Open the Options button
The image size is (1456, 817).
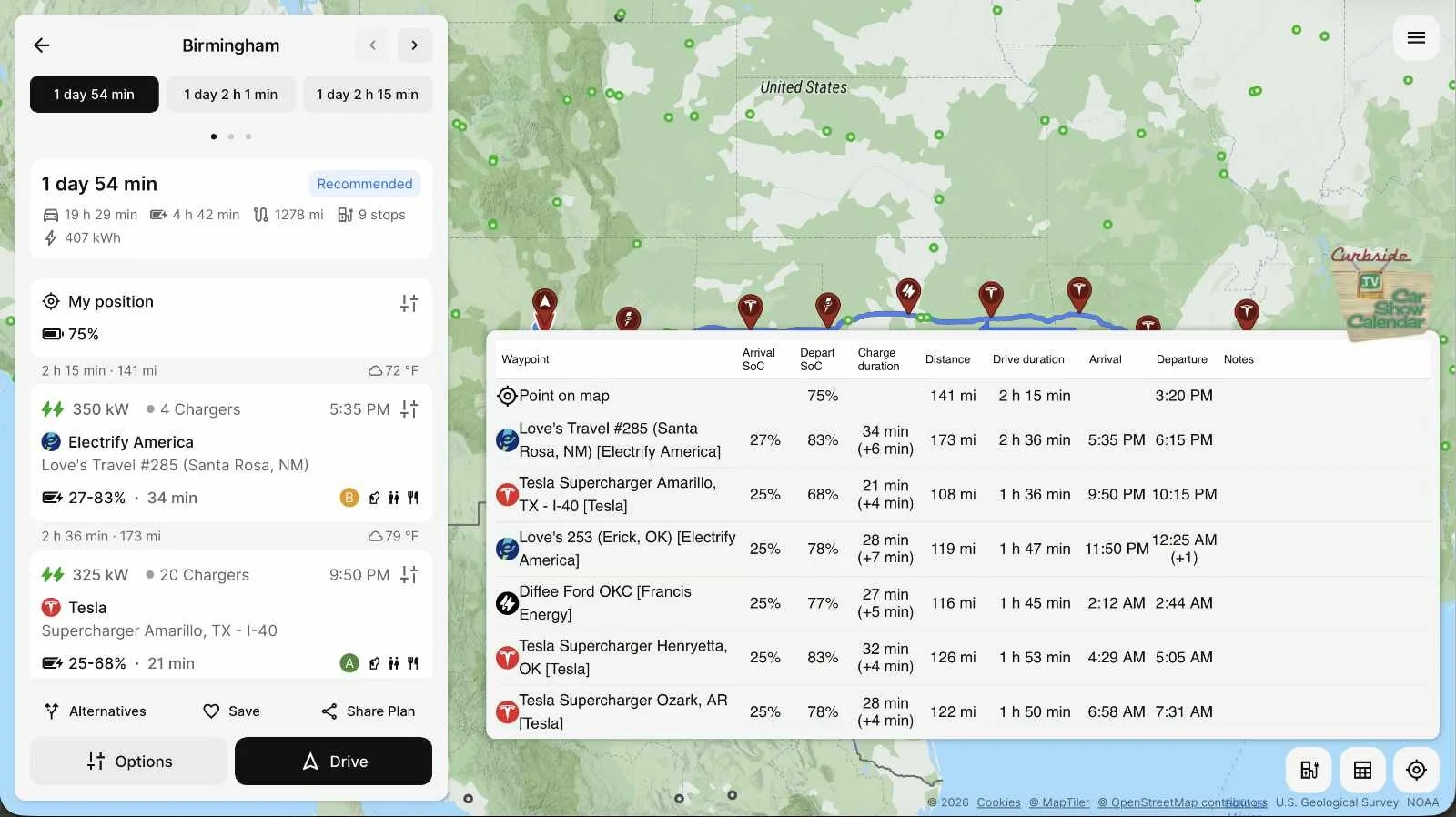tap(129, 762)
